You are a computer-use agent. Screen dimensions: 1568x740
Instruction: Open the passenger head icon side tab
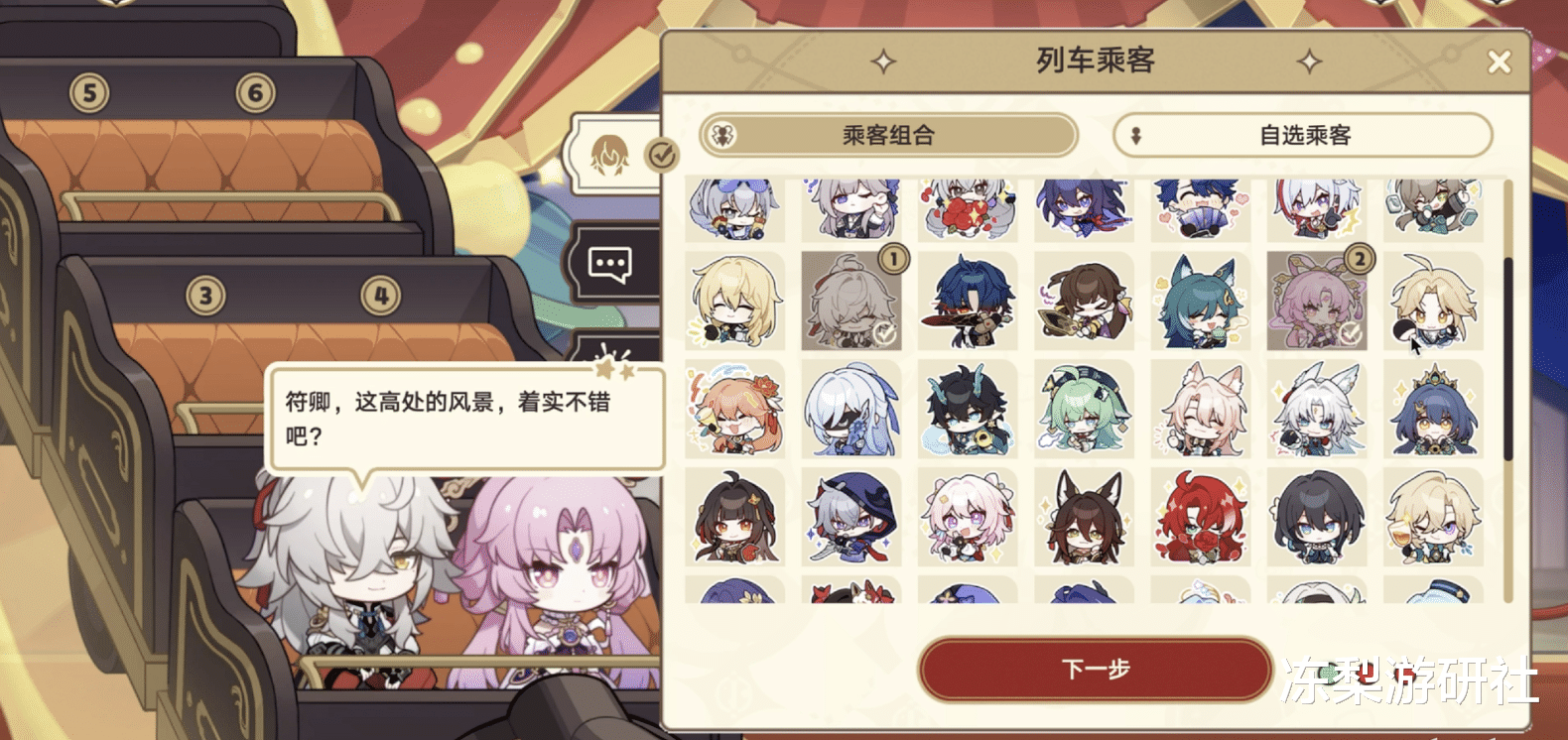point(611,154)
